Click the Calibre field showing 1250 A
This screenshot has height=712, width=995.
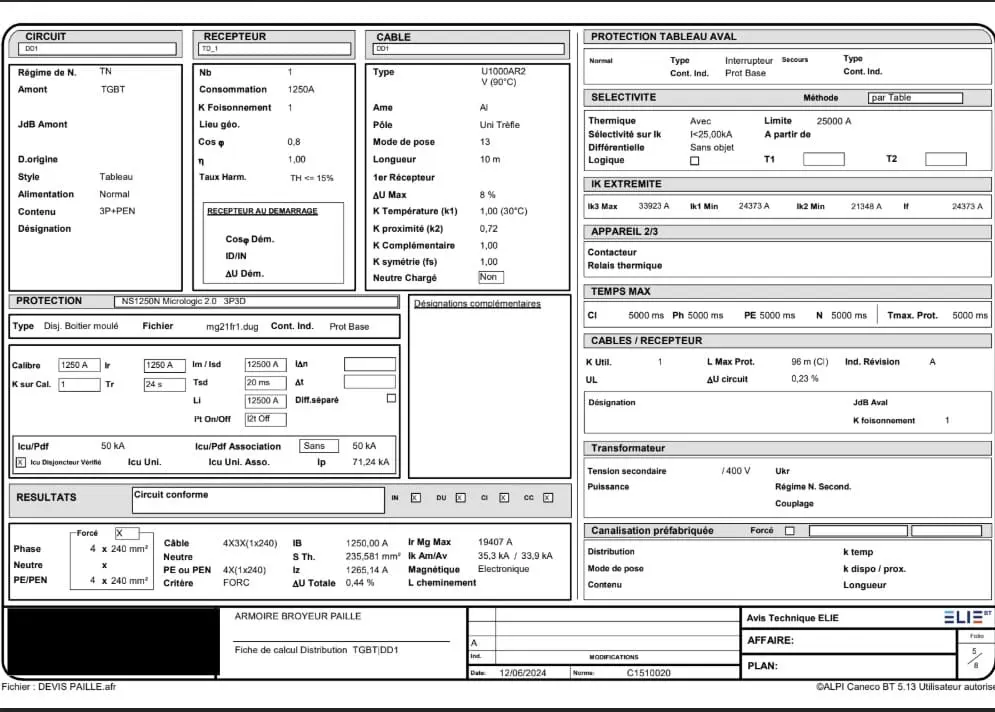(x=79, y=365)
